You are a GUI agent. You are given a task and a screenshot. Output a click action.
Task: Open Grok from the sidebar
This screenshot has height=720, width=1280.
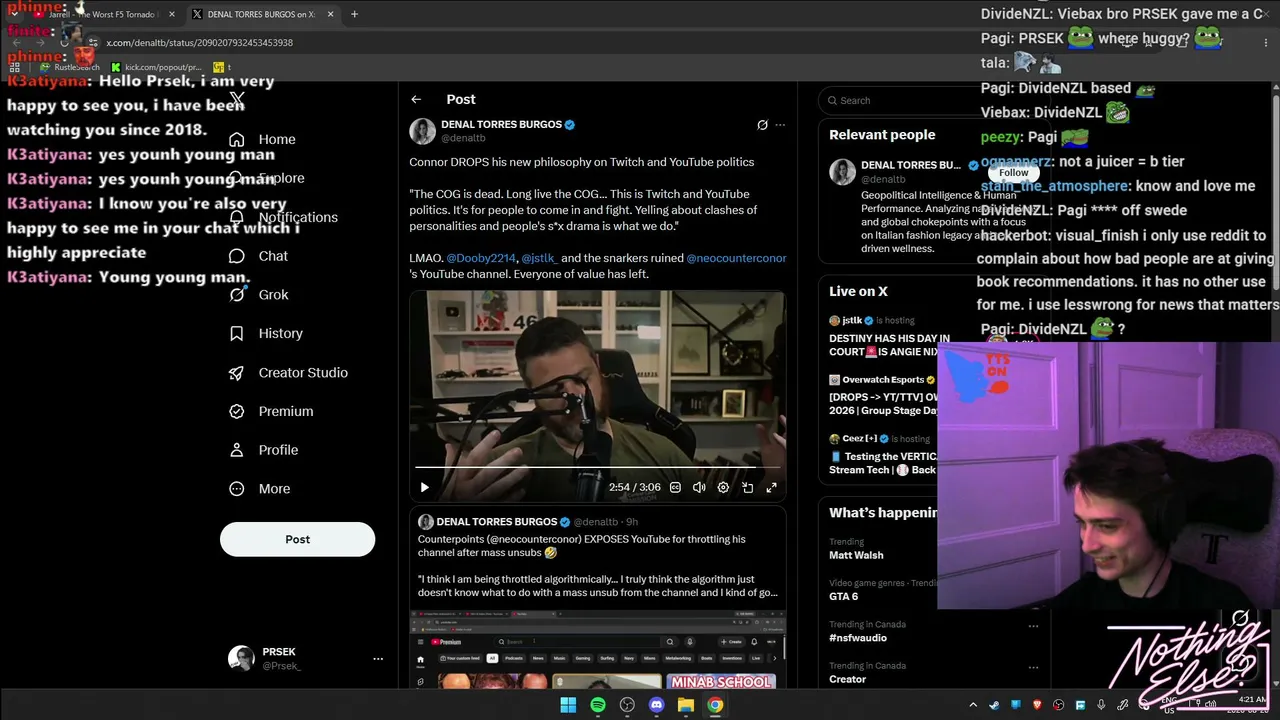coord(258,295)
